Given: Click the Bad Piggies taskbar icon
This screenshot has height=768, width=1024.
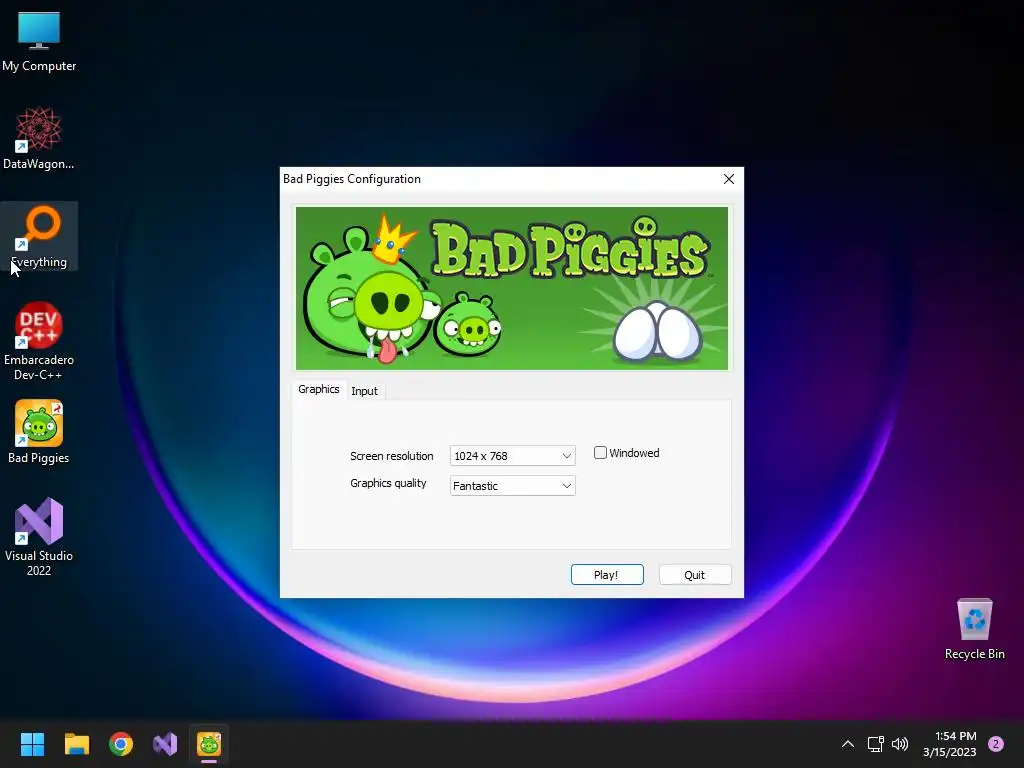Looking at the screenshot, I should click(209, 744).
